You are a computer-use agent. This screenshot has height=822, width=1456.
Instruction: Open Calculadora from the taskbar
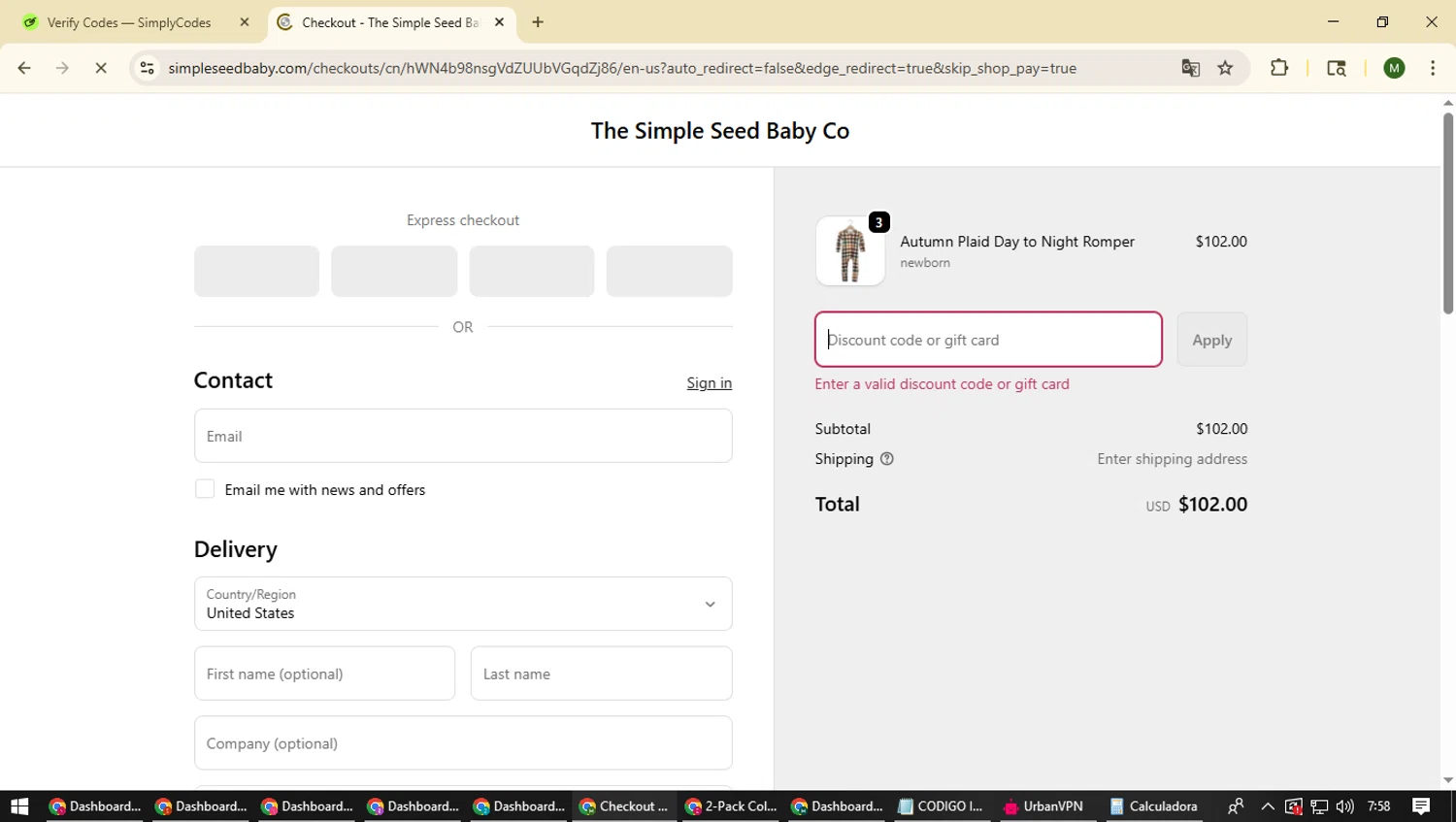[x=1154, y=806]
